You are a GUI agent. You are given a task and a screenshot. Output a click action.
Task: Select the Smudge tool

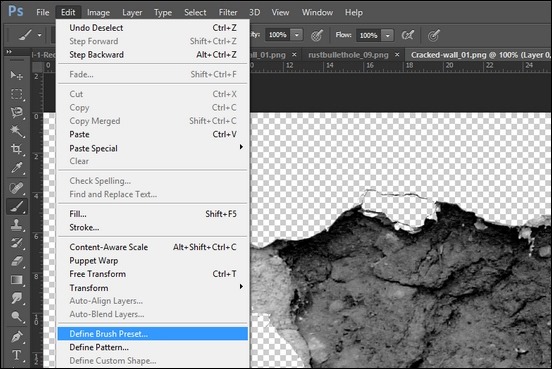[x=16, y=298]
